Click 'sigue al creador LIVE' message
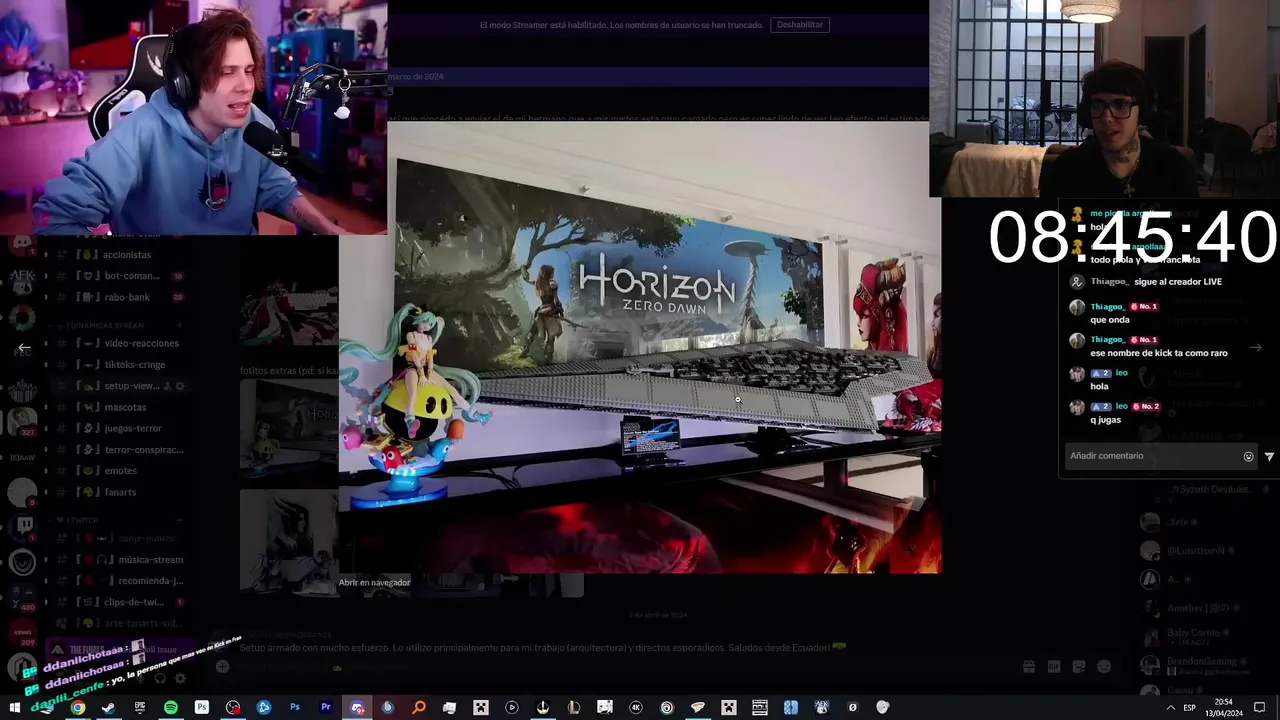 [x=1178, y=282]
